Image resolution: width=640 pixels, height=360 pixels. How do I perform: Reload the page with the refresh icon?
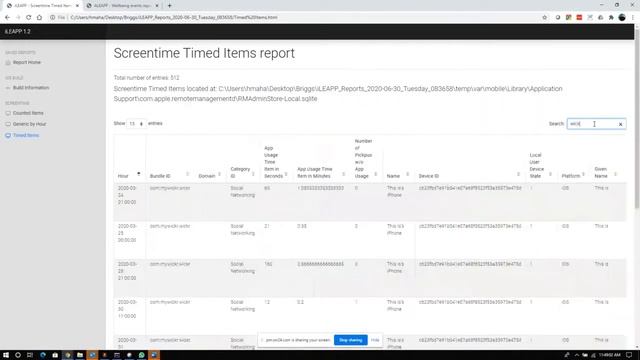(29, 18)
